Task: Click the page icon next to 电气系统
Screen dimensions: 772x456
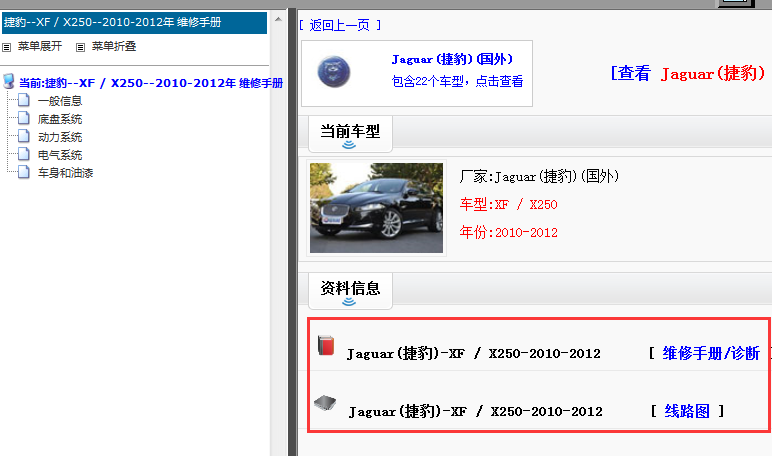Action: click(24, 154)
